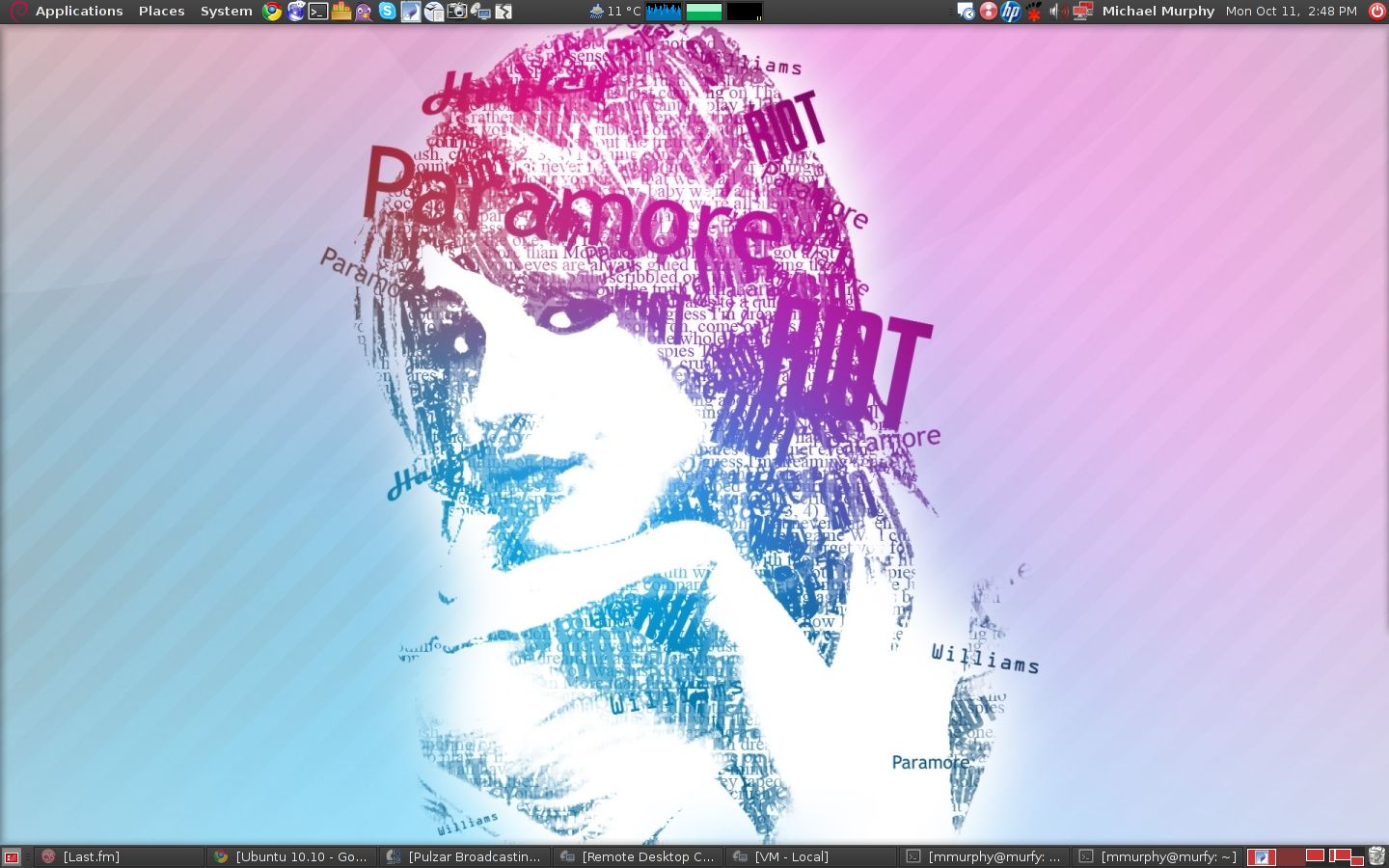Click the arrow document launcher icon
1389x868 pixels.
click(504, 12)
